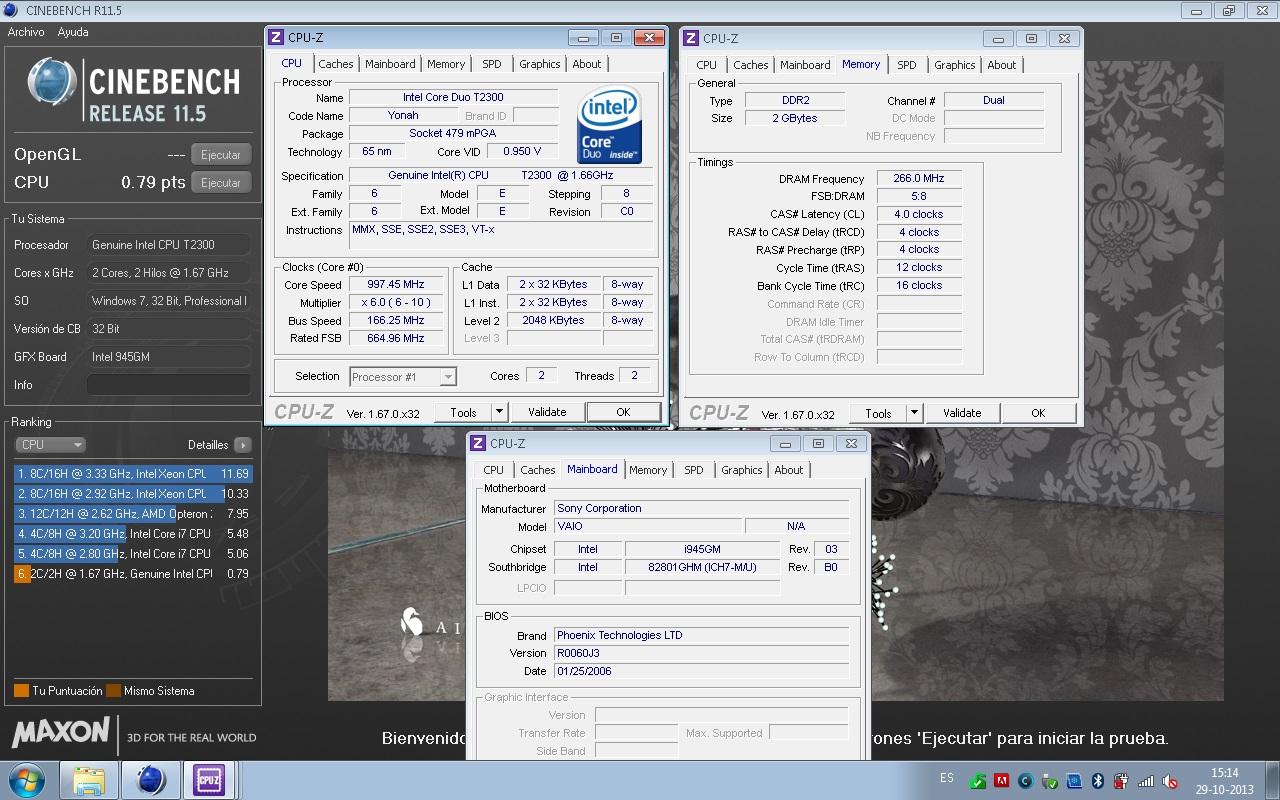Select ranking row 8C/16H @ 2.92 GHz Xeon

tap(133, 494)
